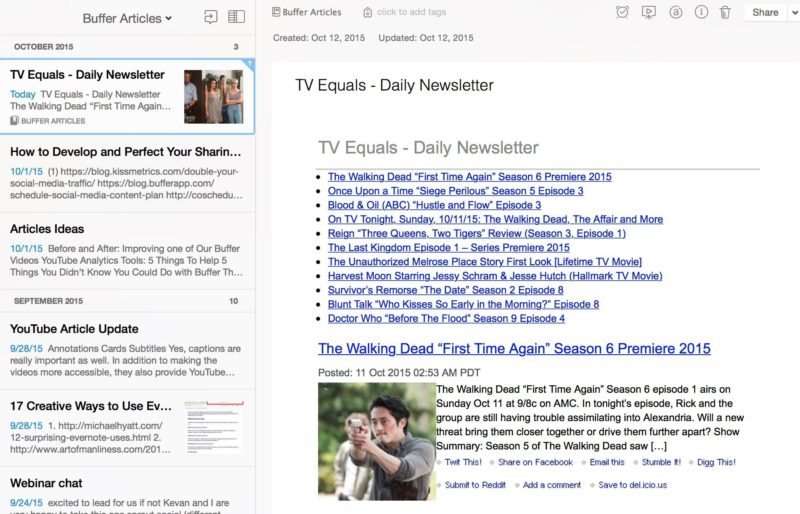Open the 'Articles Ideas' note
The image size is (800, 514).
[x=128, y=251]
